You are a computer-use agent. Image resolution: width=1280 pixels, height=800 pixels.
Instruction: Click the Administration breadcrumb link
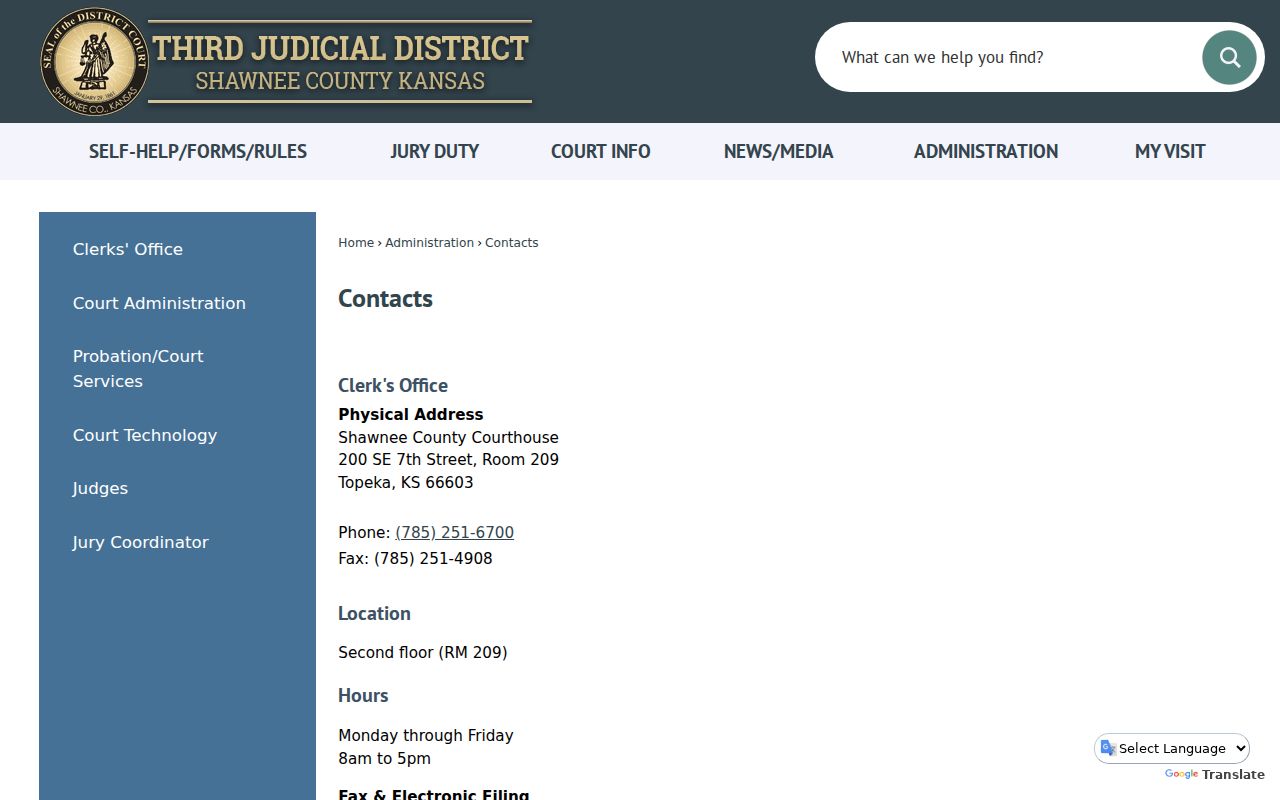coord(429,242)
